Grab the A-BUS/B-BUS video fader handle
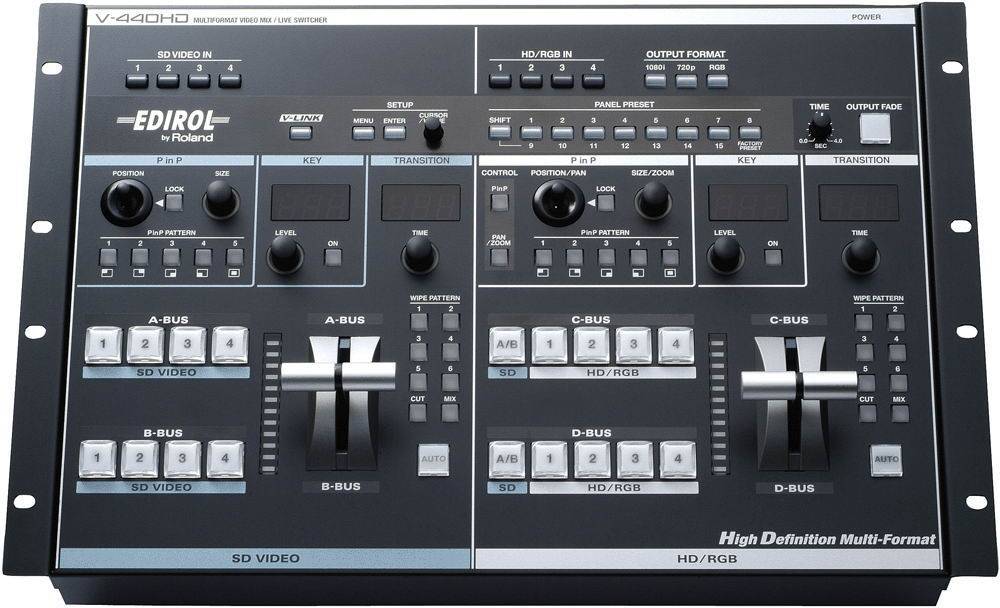This screenshot has height=608, width=1000. (338, 376)
